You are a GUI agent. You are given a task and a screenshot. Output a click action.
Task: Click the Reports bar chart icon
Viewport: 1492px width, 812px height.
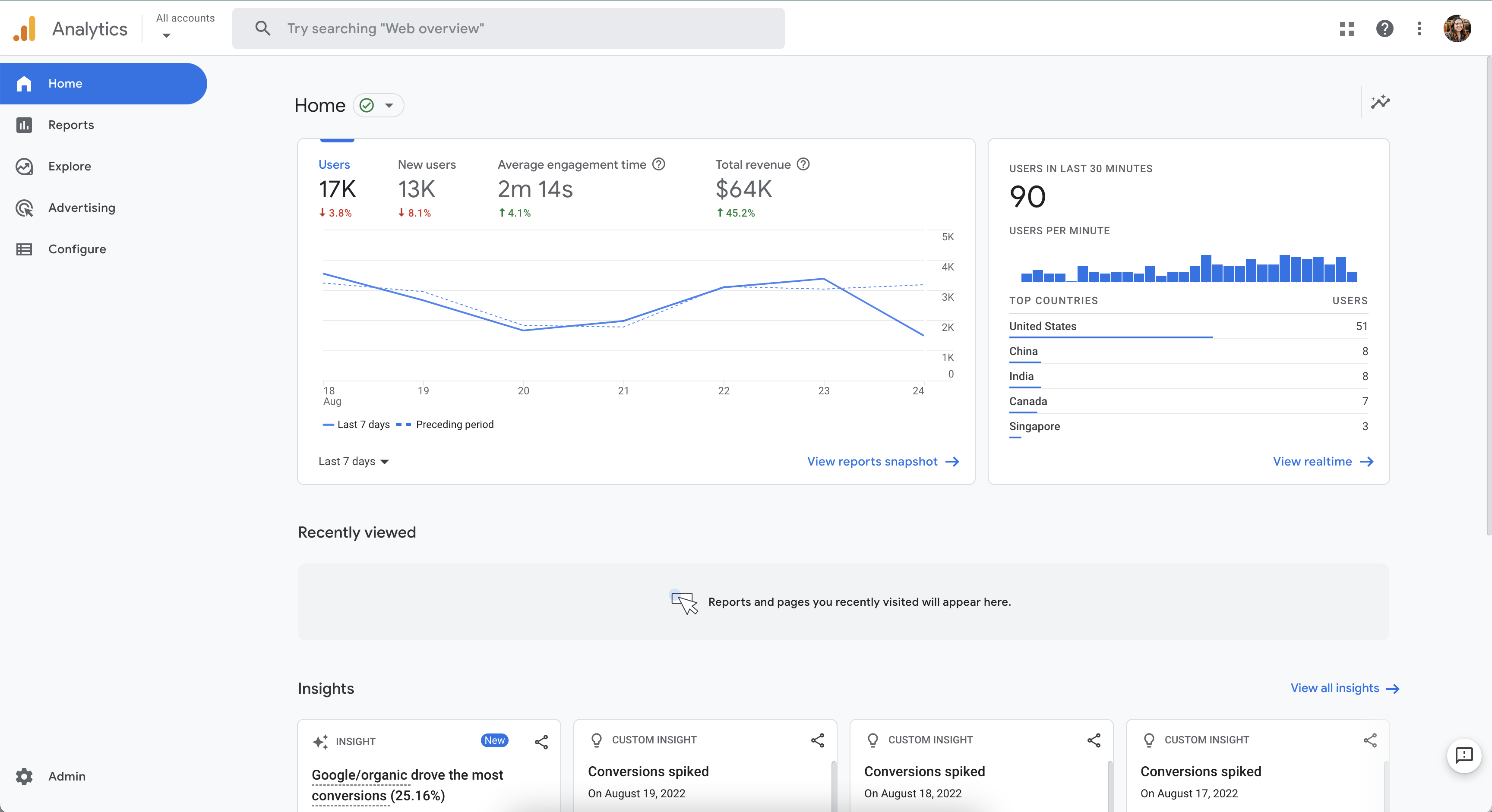(x=24, y=125)
